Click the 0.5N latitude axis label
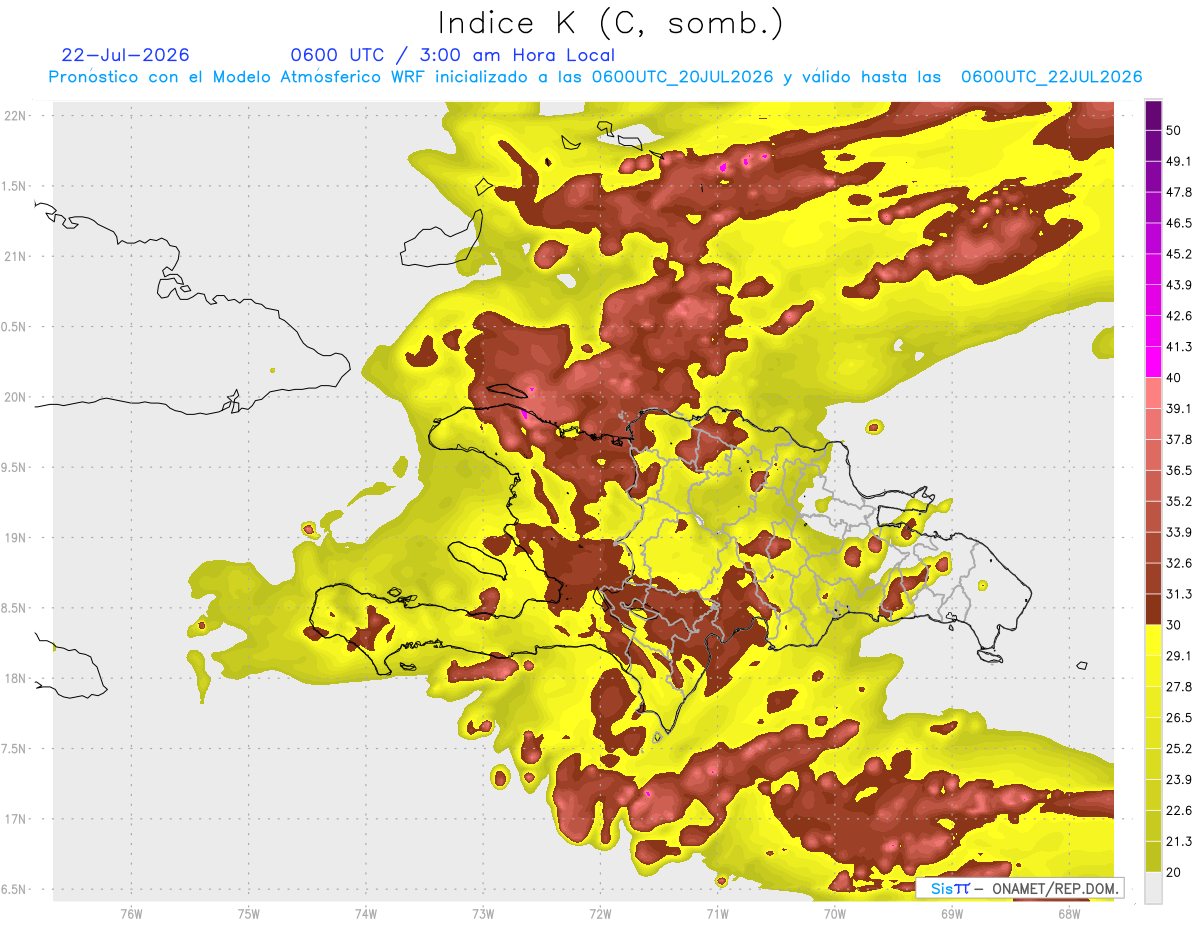1200x927 pixels. [x=14, y=327]
